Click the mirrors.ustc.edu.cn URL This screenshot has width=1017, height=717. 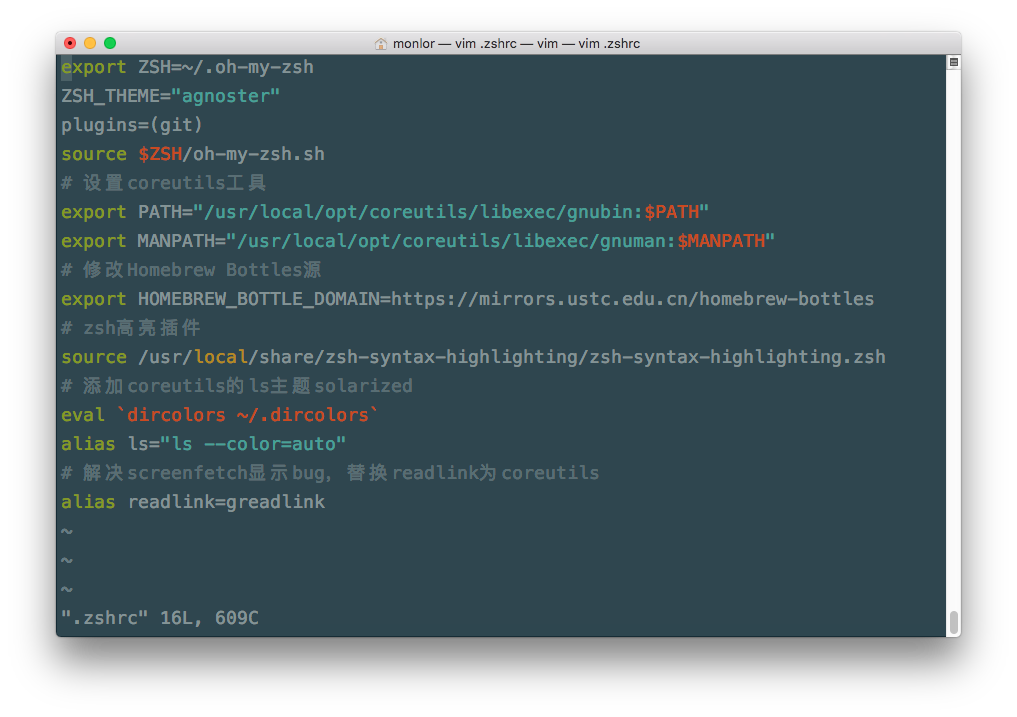click(632, 299)
